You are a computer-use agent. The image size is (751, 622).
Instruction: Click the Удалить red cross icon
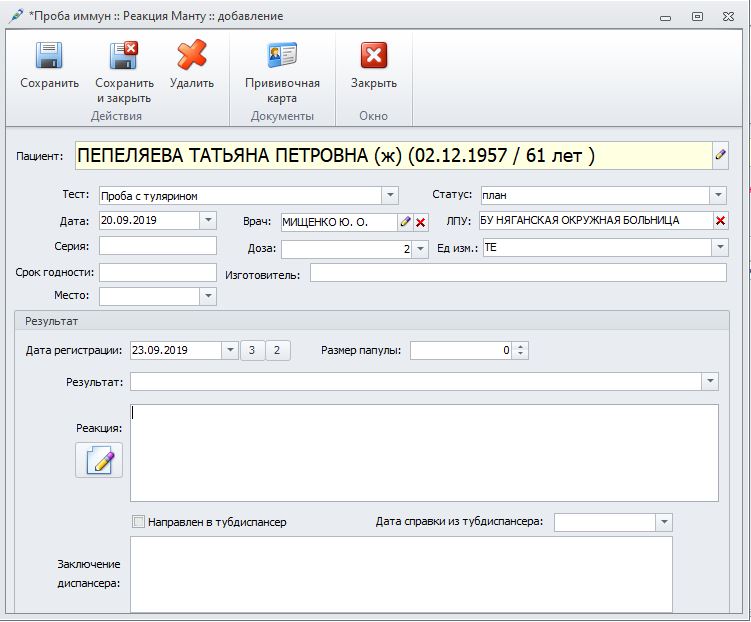pyautogui.click(x=191, y=56)
